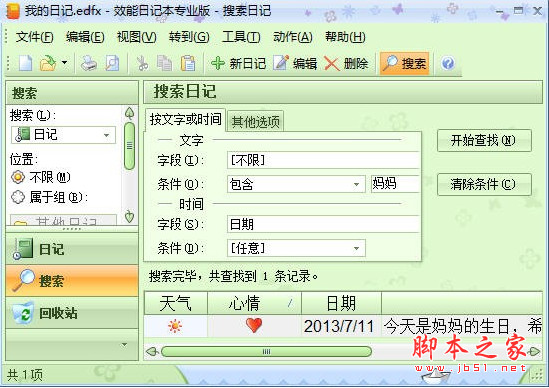
Task: Toggle the 搜索 toolbar button
Action: pos(405,63)
